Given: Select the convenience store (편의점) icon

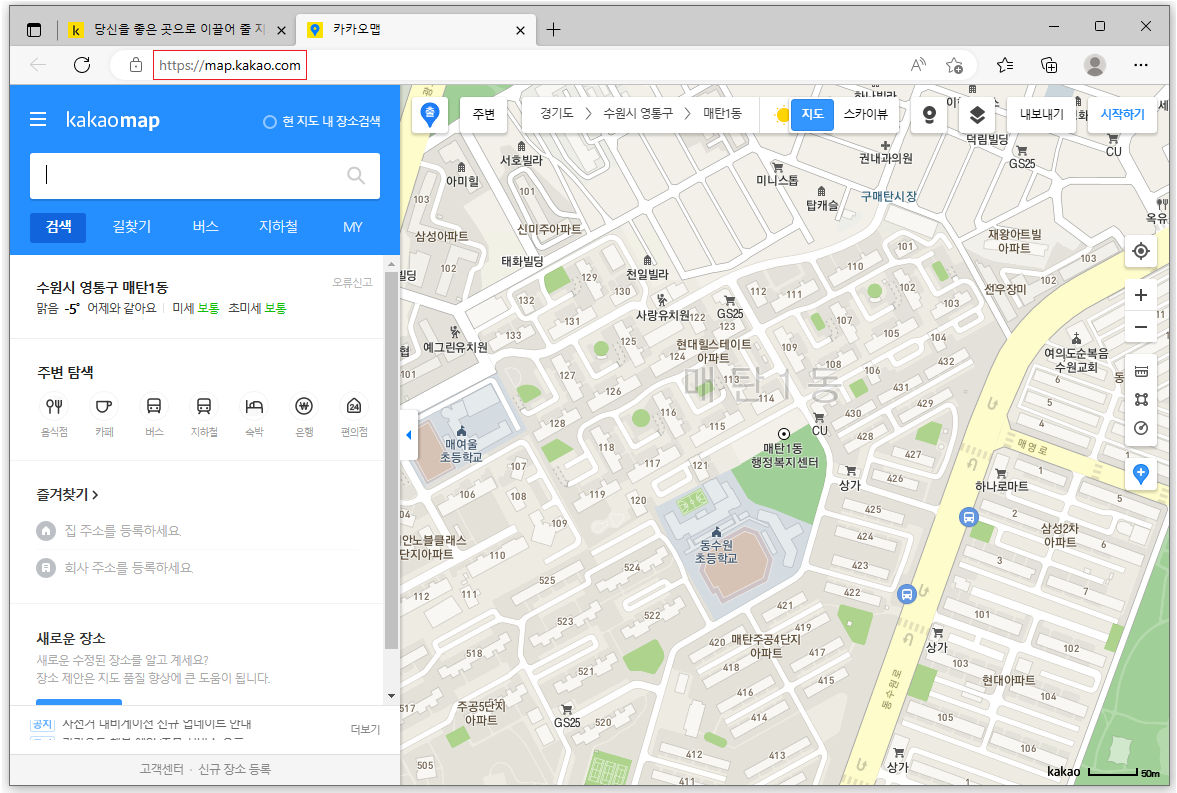Looking at the screenshot, I should coord(354,406).
